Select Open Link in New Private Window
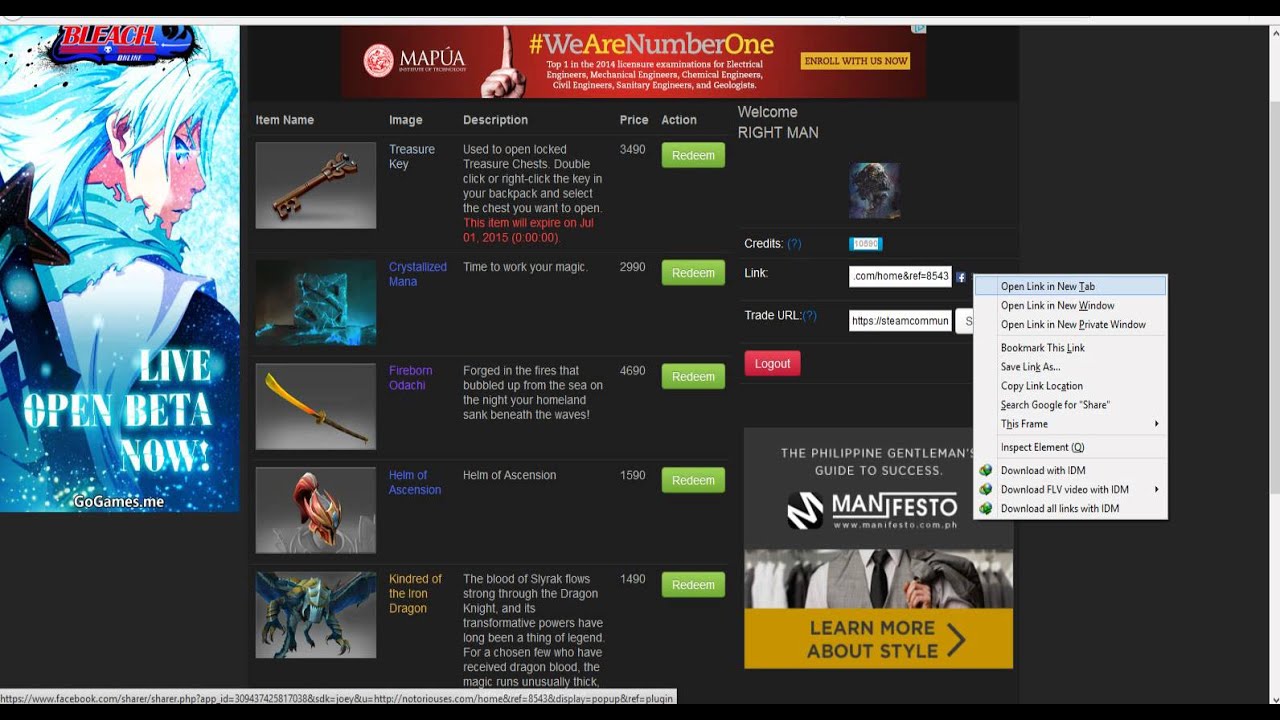This screenshot has width=1280, height=720. 1070,324
